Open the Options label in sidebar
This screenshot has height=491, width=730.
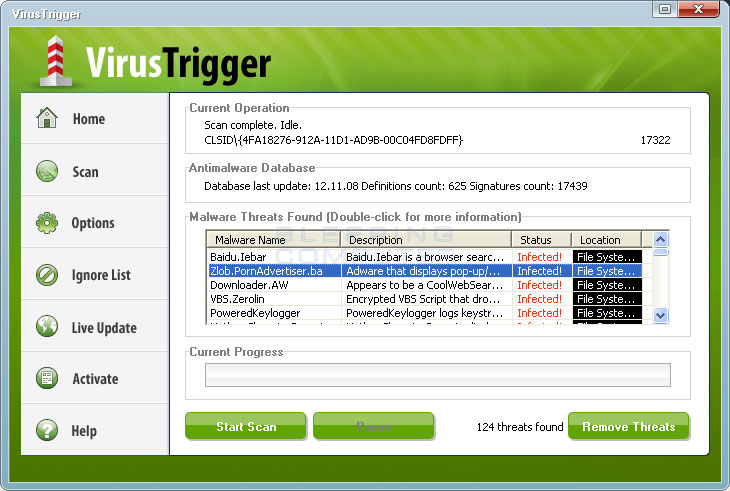[93, 223]
